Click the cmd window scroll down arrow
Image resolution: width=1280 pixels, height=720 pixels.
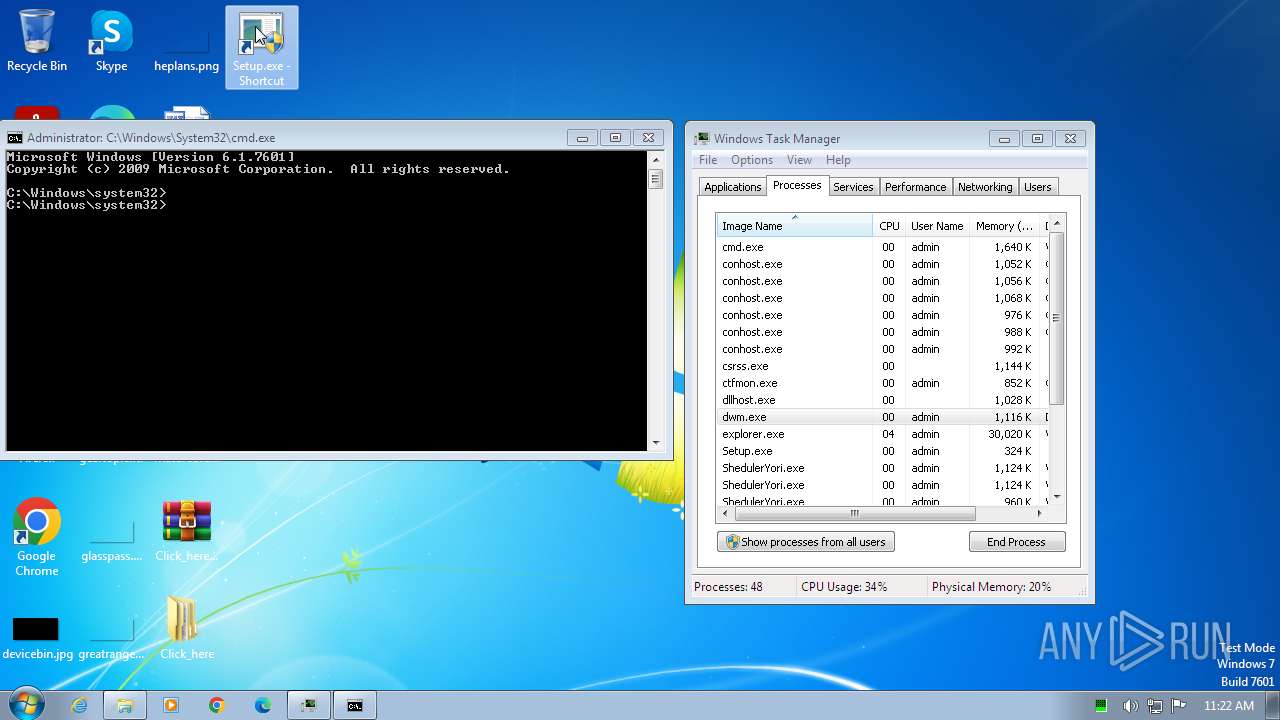click(656, 442)
